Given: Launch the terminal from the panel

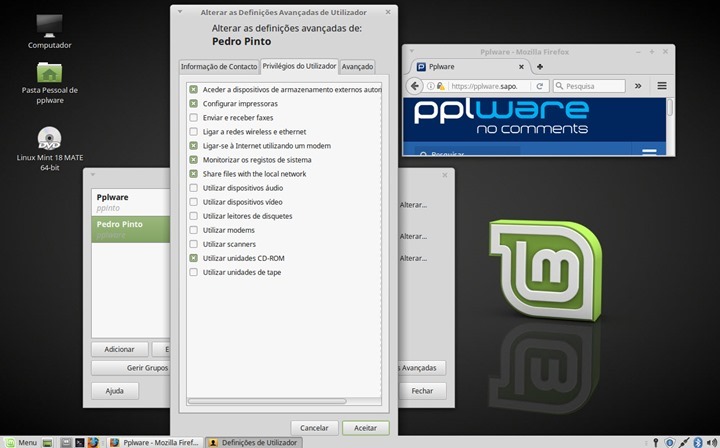Looking at the screenshot, I should click(80, 442).
